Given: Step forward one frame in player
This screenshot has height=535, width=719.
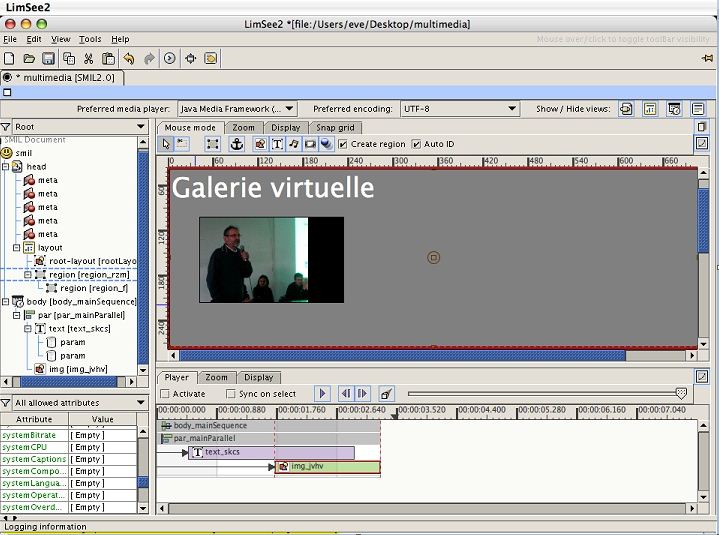Looking at the screenshot, I should coord(362,393).
